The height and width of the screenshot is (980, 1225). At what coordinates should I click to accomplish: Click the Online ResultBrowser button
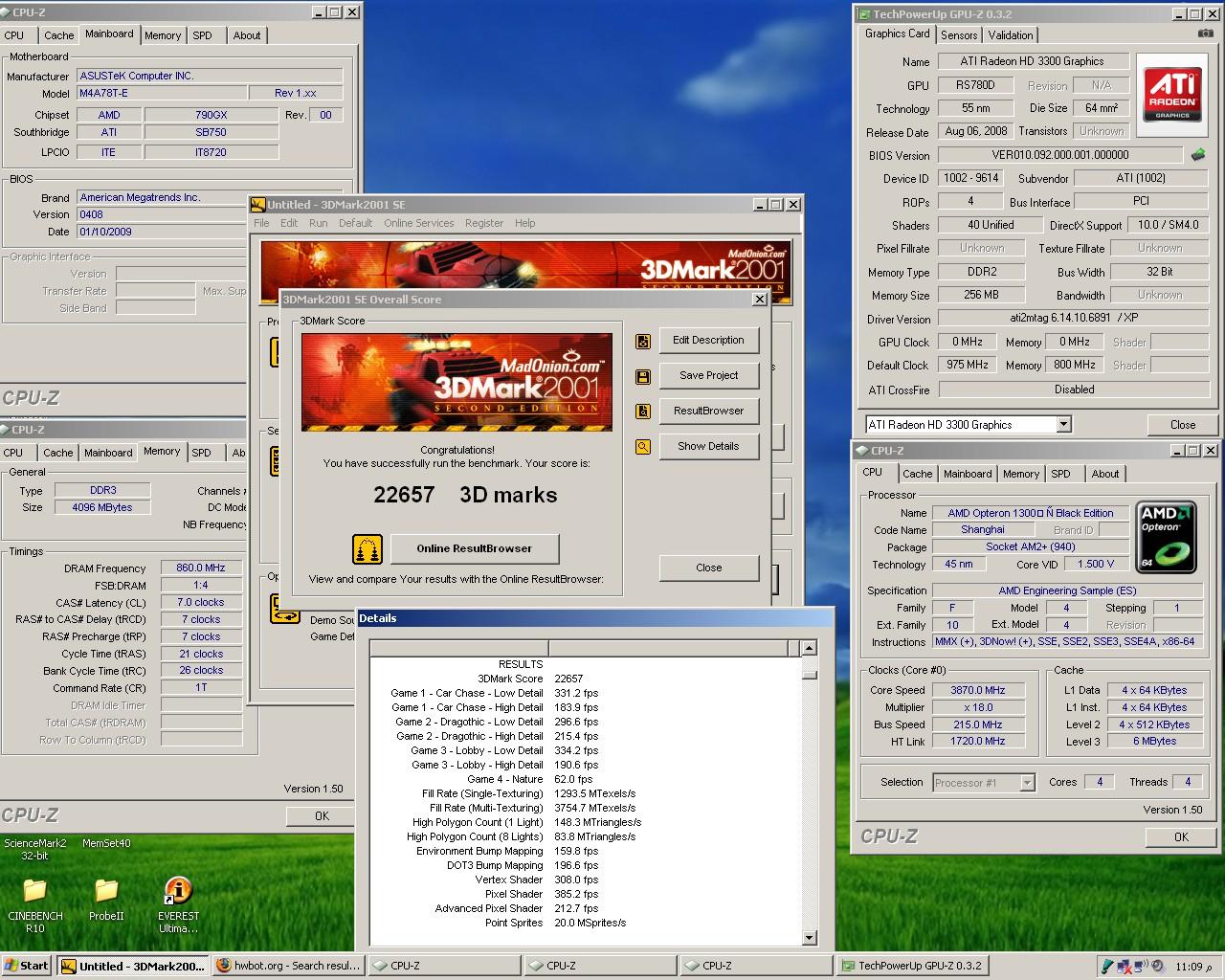pyautogui.click(x=474, y=548)
